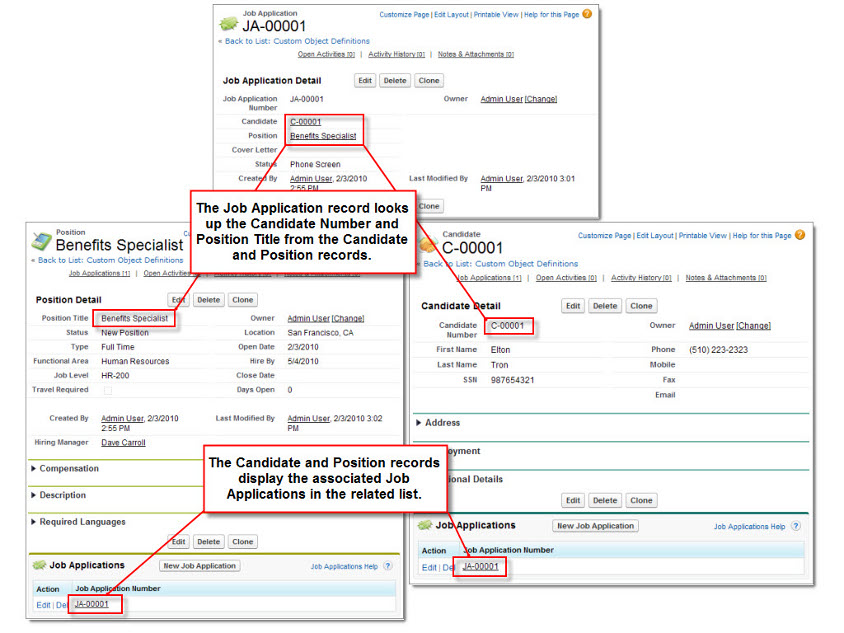844x633 pixels.
Task: Click the Position object icon beside Benefits Specialist
Action: [x=41, y=242]
